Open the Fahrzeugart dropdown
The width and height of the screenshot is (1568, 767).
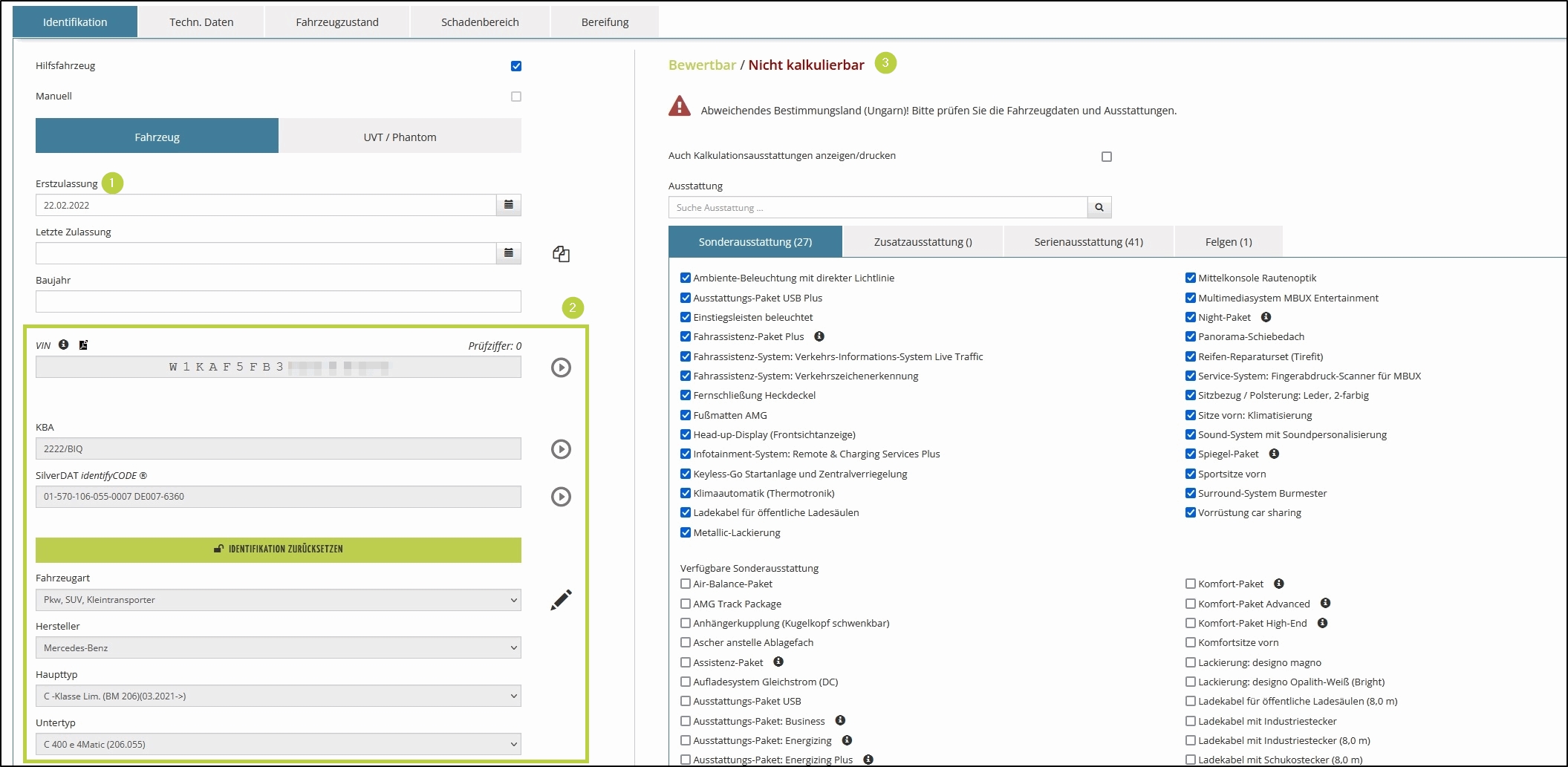(x=278, y=600)
